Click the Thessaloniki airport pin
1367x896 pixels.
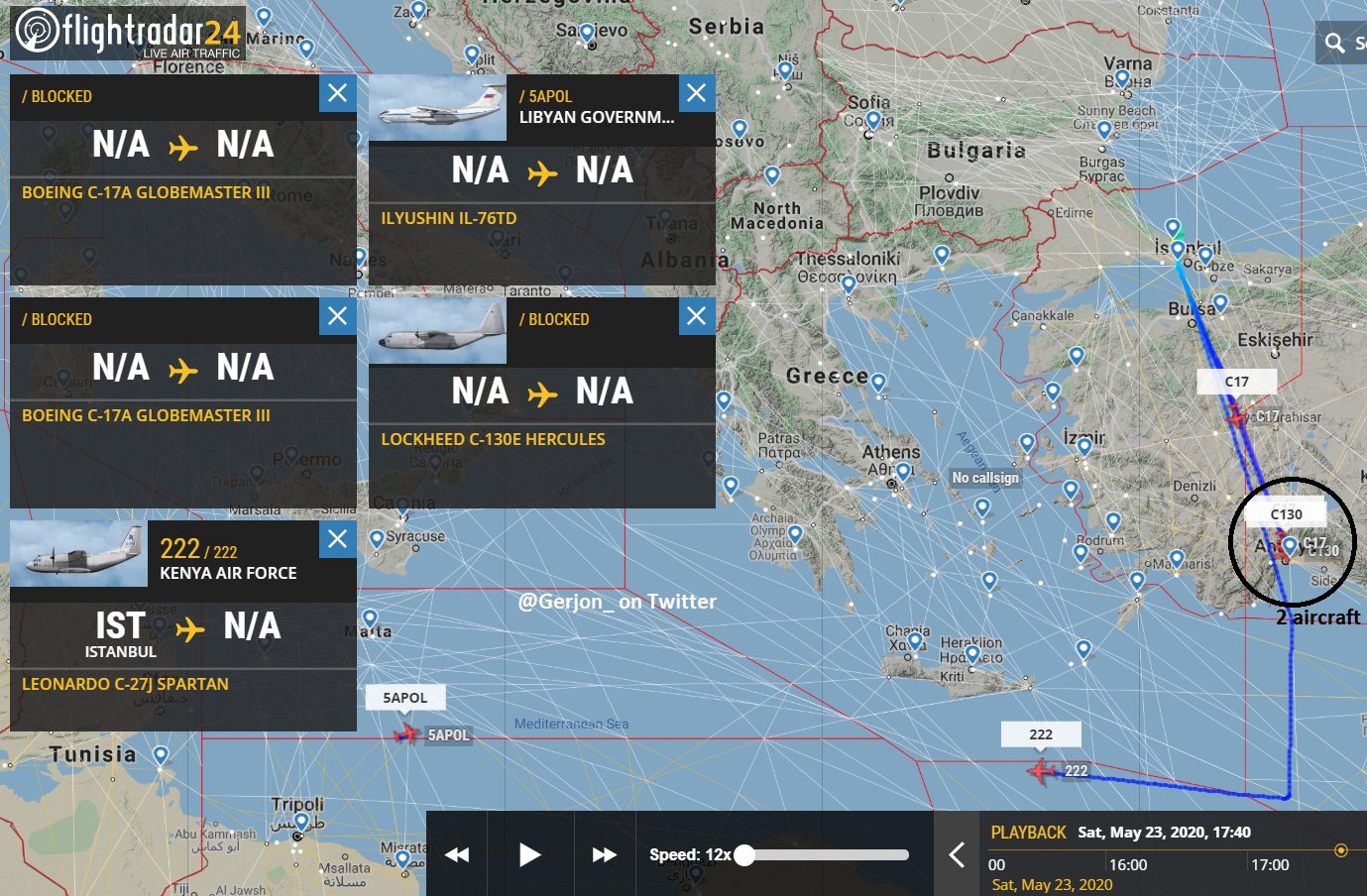click(x=849, y=283)
